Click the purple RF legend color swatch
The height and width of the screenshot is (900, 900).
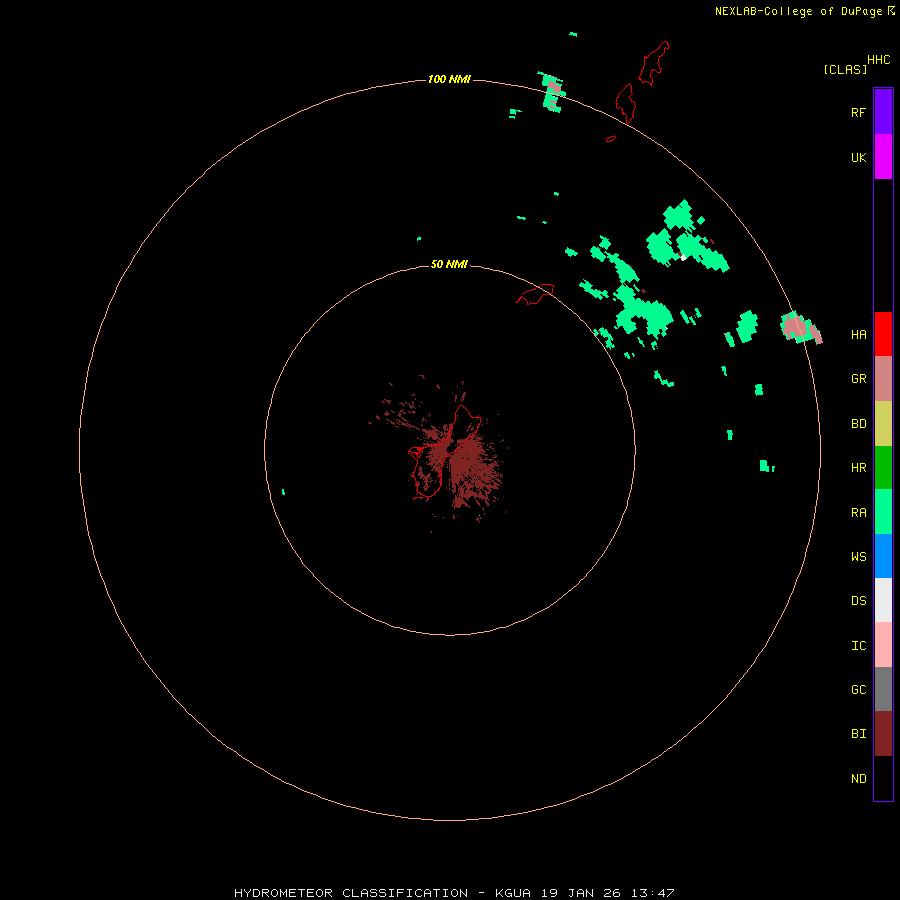(883, 112)
